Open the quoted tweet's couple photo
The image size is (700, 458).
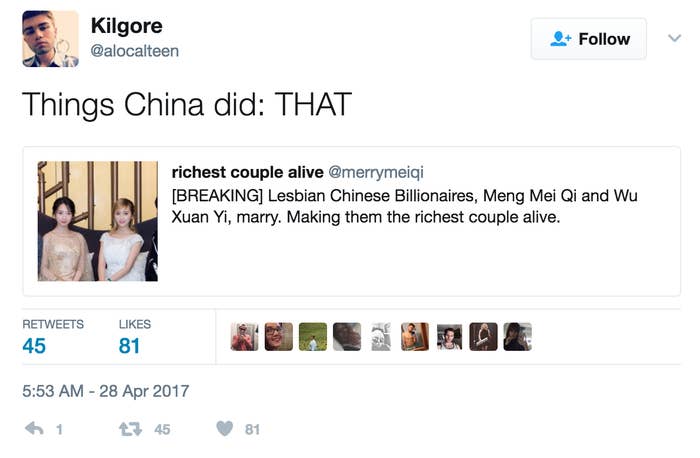tap(98, 221)
